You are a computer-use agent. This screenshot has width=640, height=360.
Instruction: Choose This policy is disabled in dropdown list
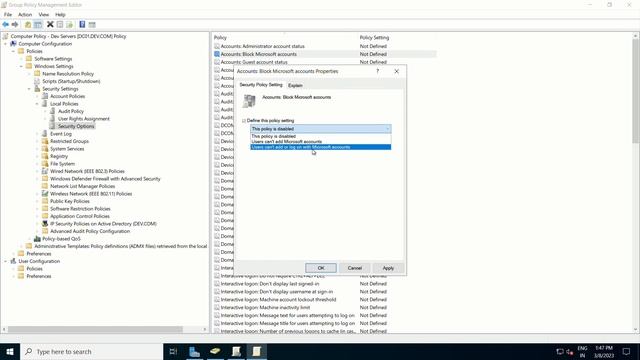[x=320, y=136]
